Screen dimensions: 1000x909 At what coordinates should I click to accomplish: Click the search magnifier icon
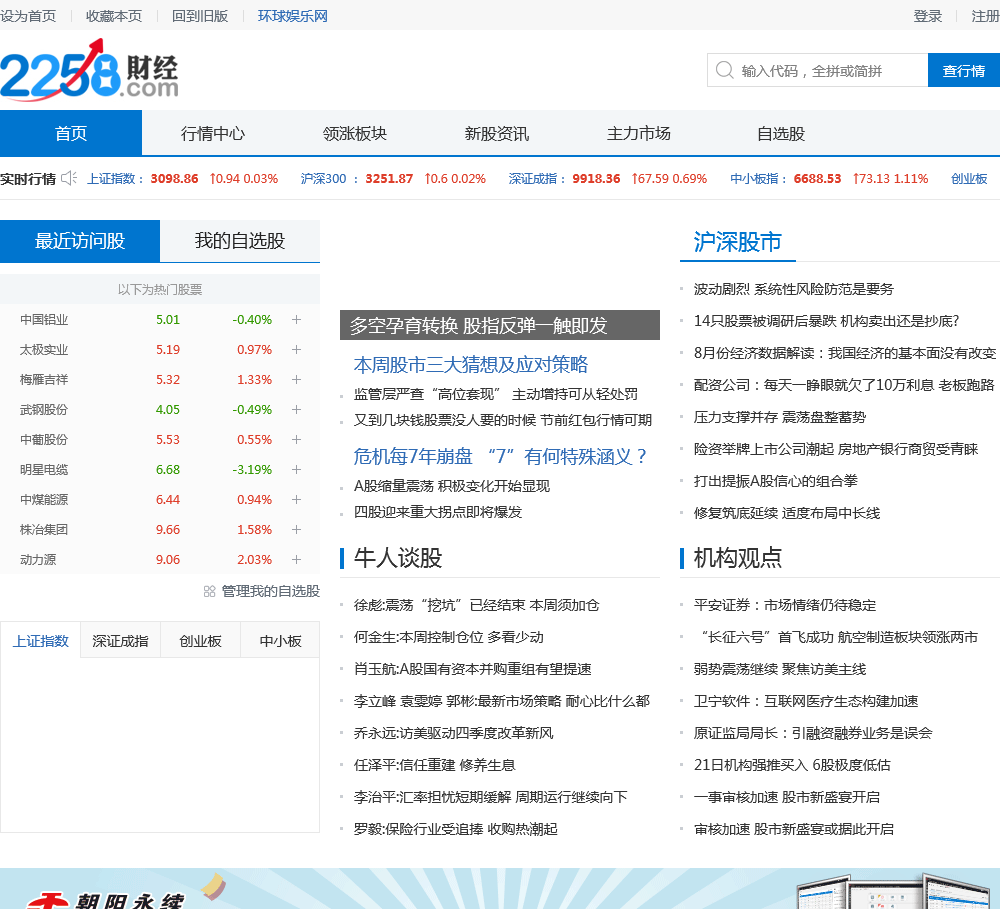click(724, 70)
